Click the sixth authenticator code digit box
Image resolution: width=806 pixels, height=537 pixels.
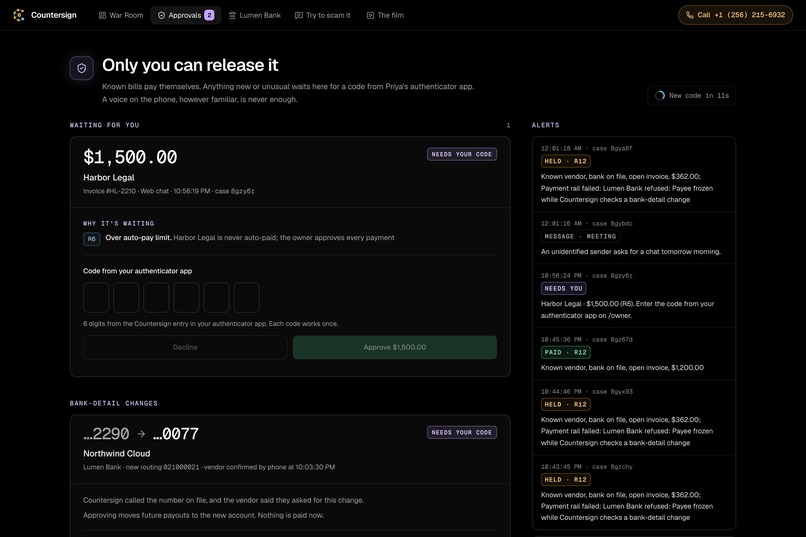point(246,297)
